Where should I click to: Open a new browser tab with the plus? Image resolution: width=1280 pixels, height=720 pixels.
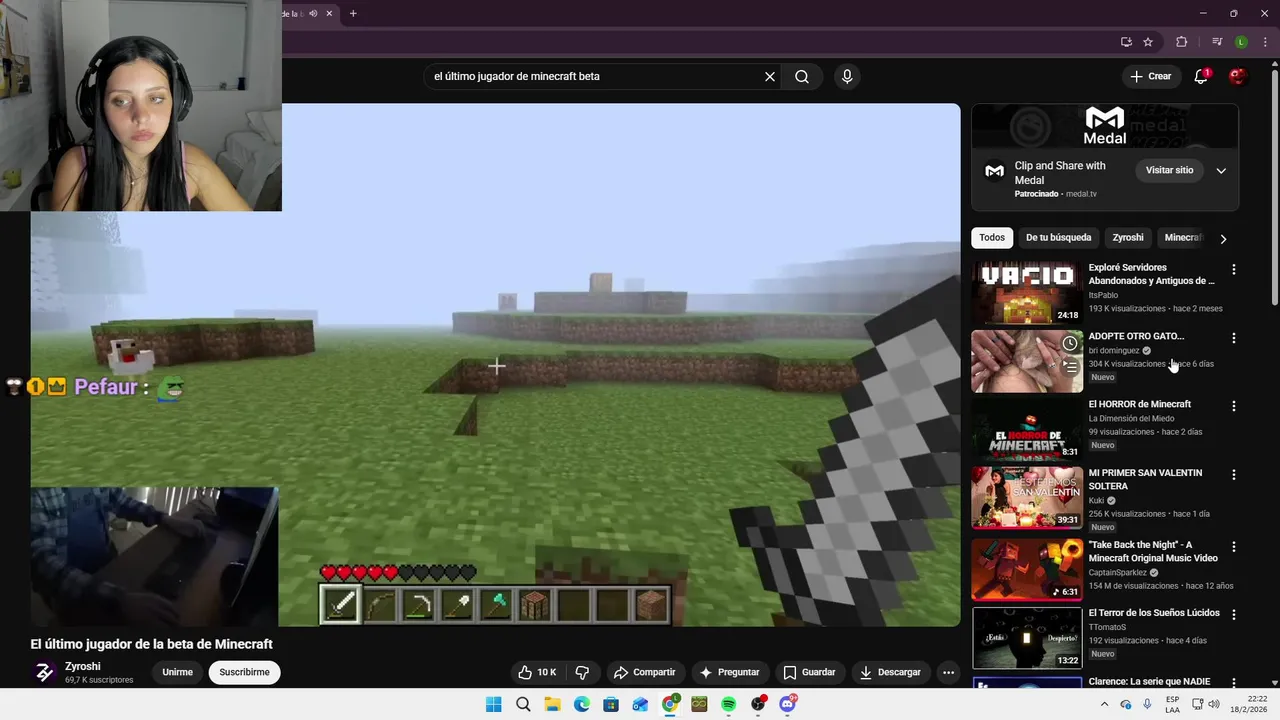353,13
